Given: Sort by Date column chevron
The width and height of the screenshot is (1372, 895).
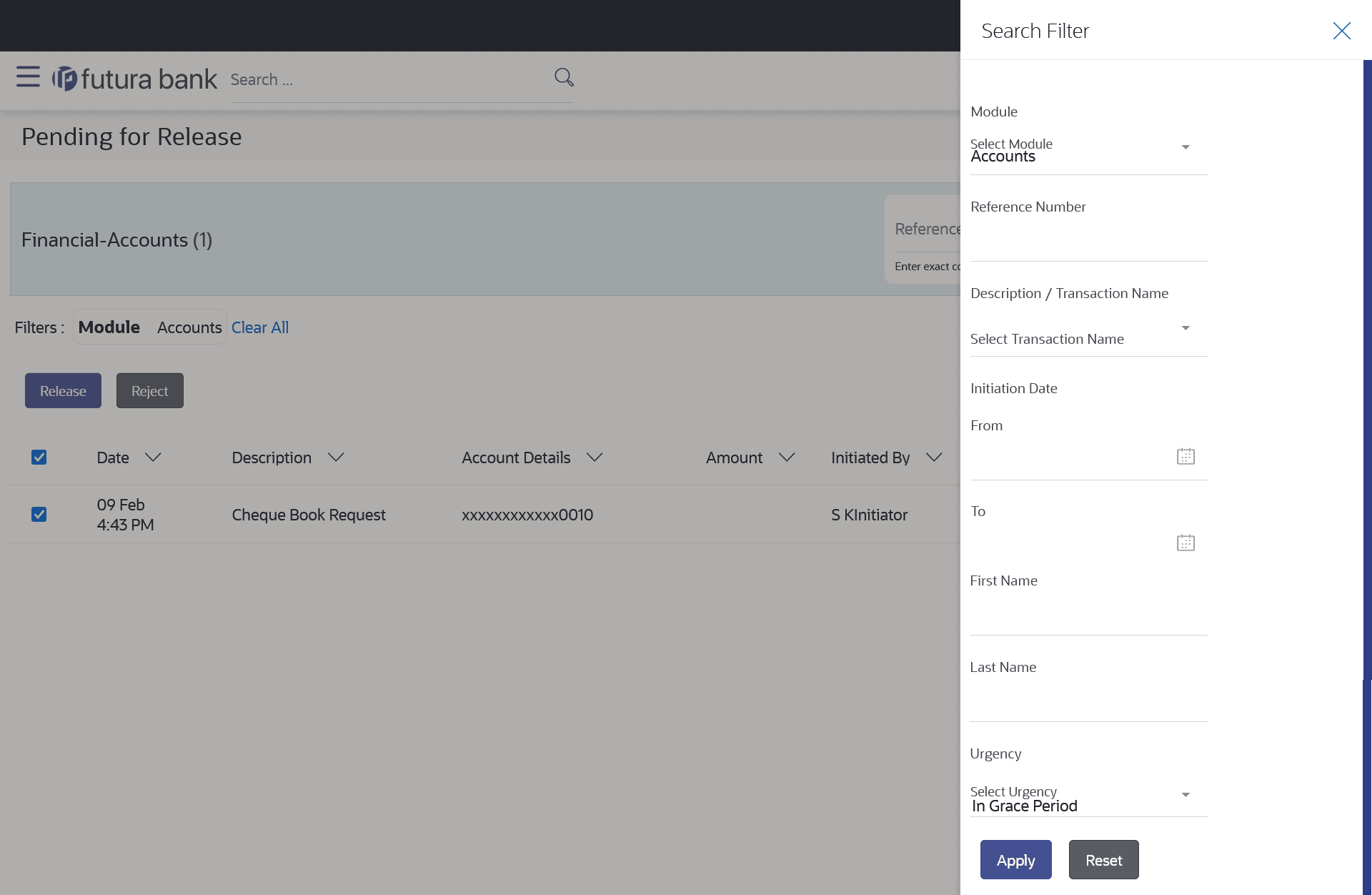Looking at the screenshot, I should [x=153, y=458].
